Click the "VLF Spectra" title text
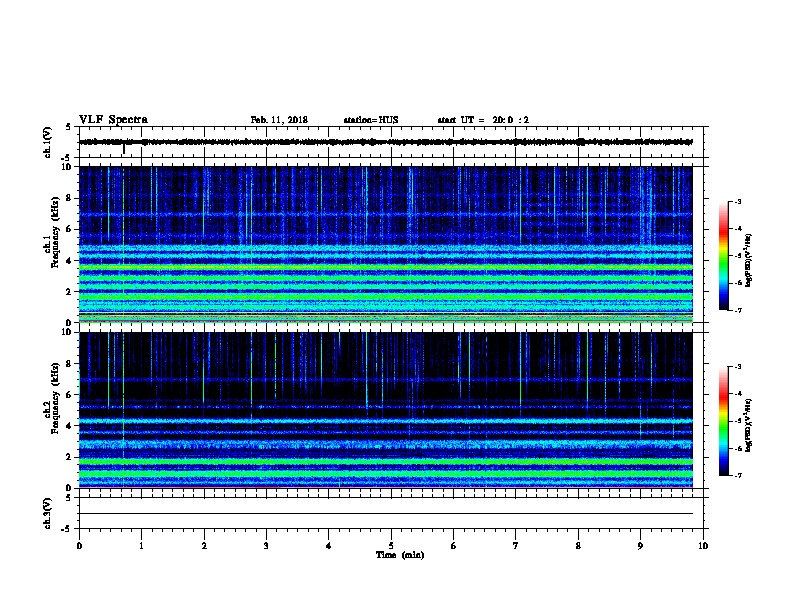This screenshot has width=792, height=612. tap(114, 120)
